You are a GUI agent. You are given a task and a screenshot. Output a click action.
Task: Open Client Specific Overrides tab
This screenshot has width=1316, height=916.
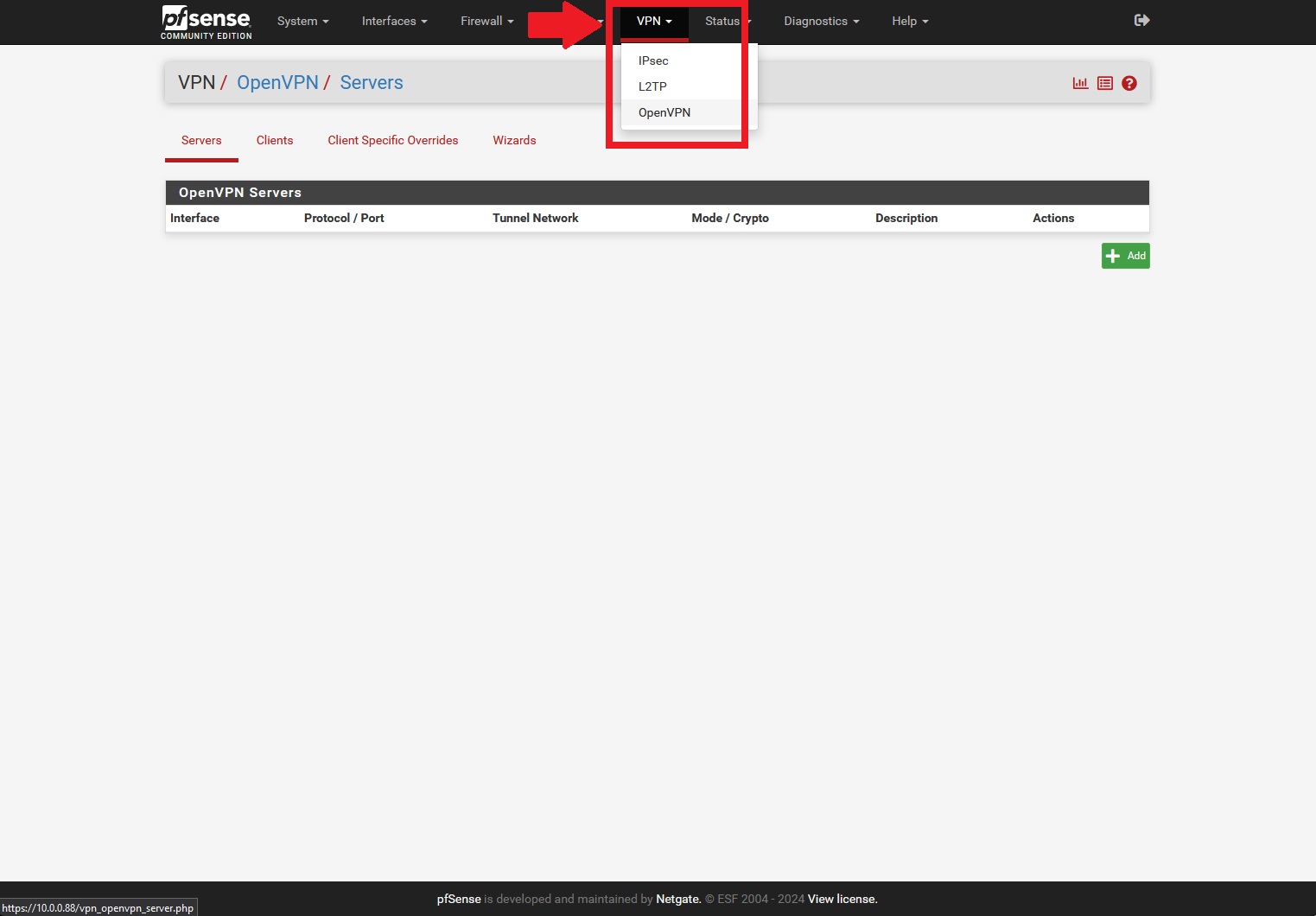(393, 140)
